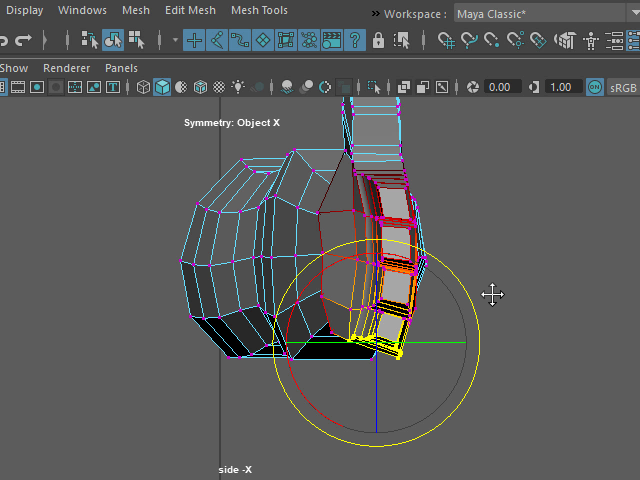The image size is (640, 480).
Task: Open the sRGB view transform dropdown
Action: 623,87
